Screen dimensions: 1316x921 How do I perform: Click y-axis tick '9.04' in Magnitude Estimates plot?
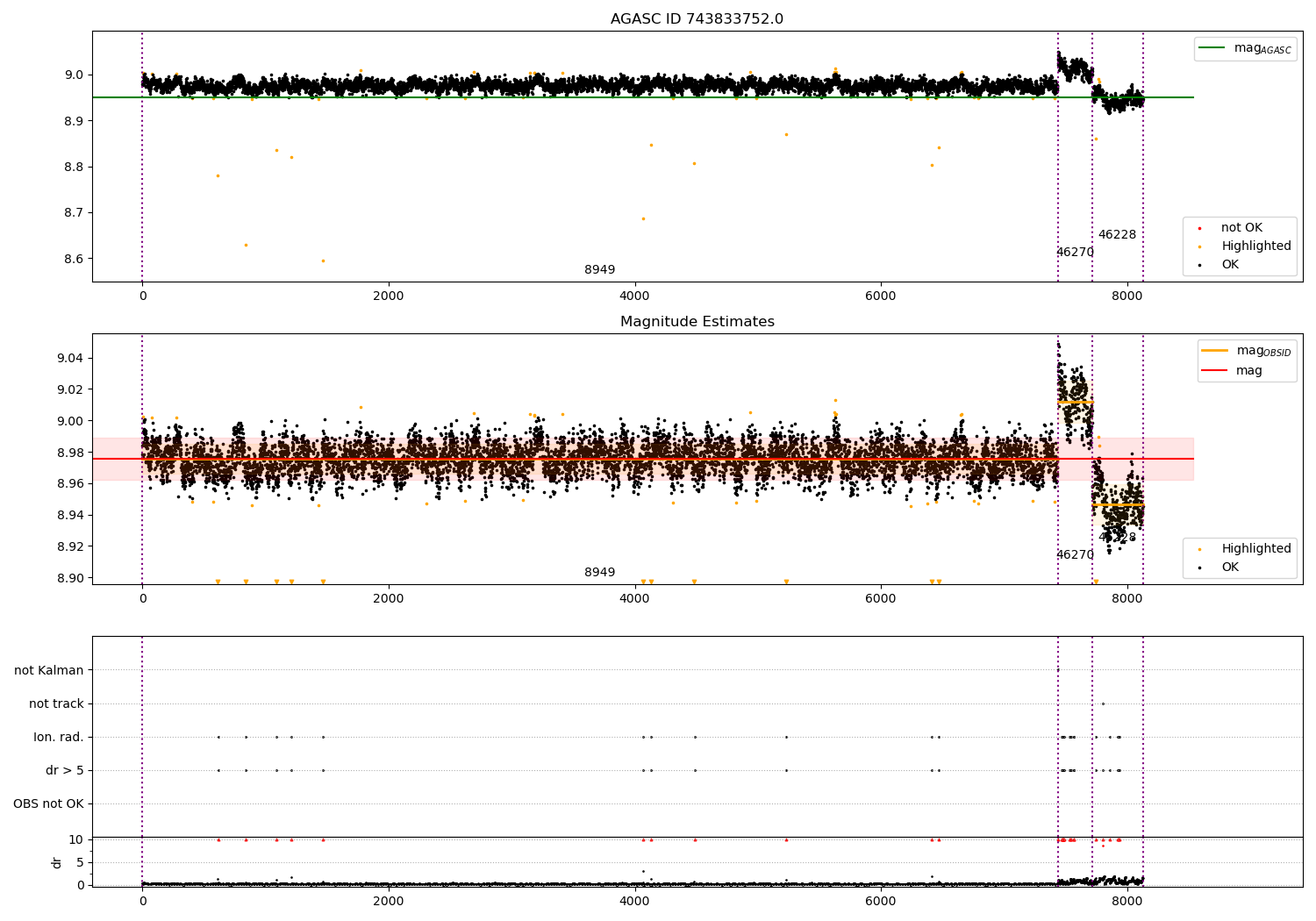click(x=71, y=358)
